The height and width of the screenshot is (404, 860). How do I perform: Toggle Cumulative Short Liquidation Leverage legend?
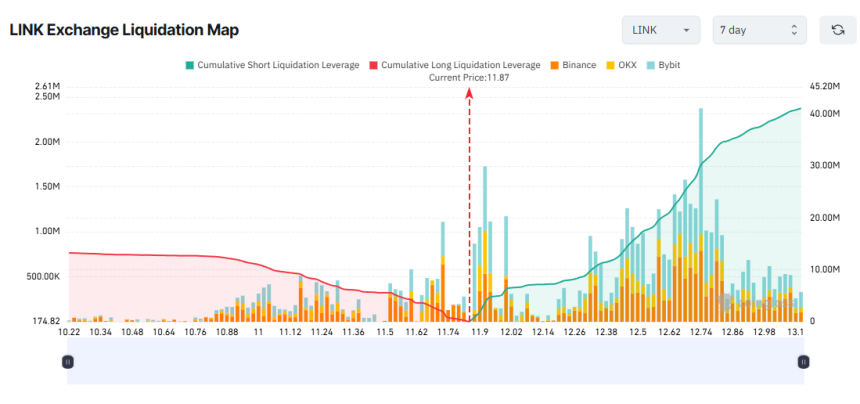(275, 65)
